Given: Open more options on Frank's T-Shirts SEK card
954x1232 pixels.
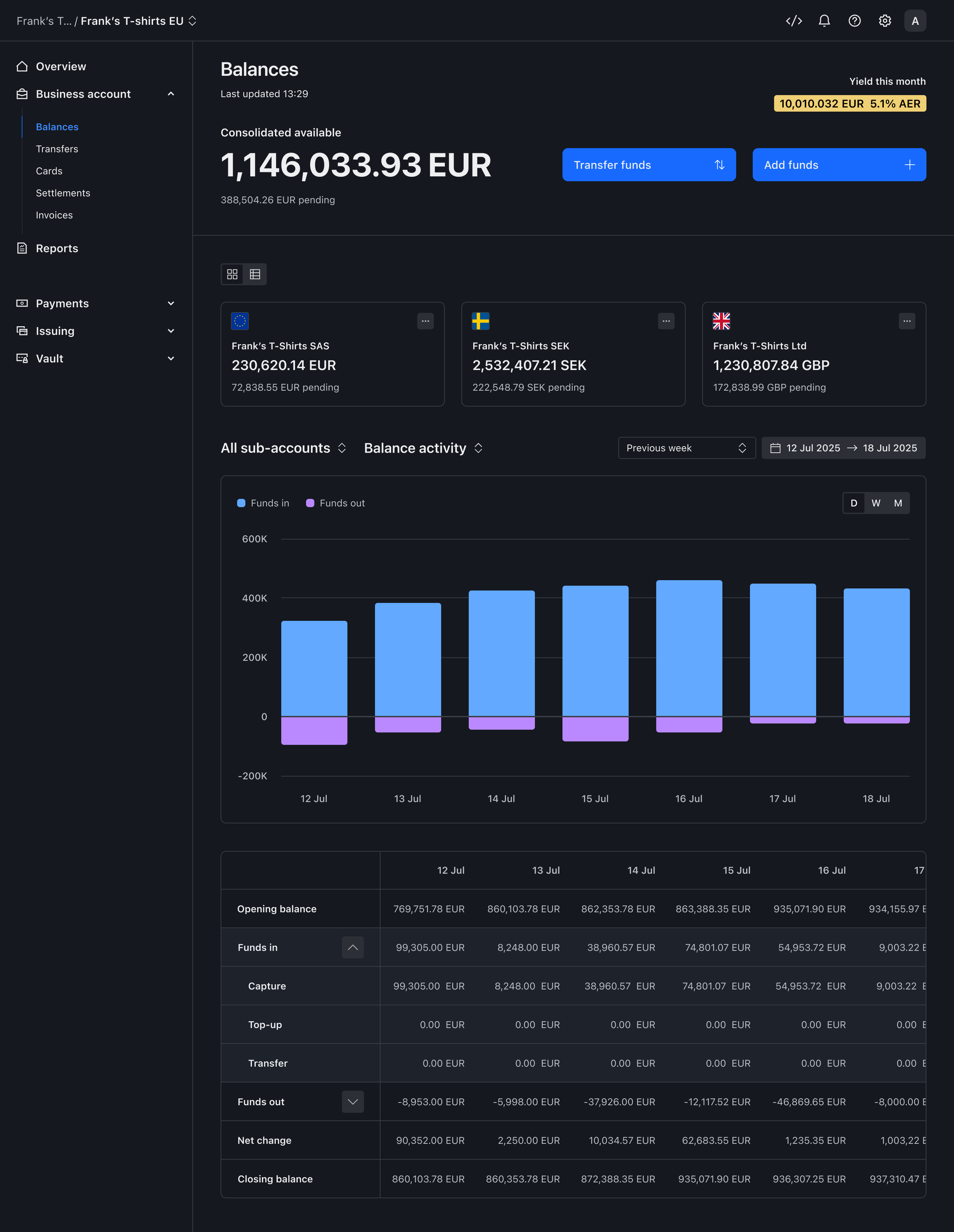Looking at the screenshot, I should (666, 321).
